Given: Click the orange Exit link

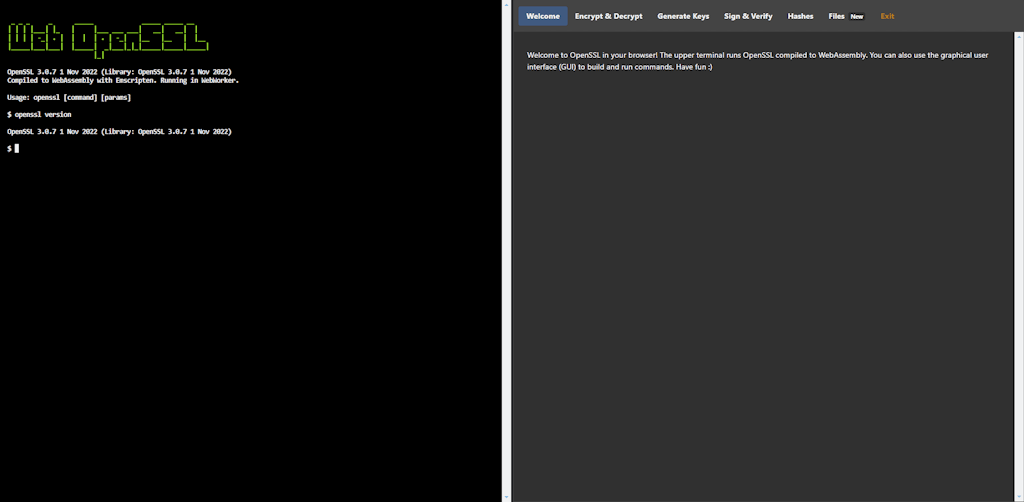Looking at the screenshot, I should (888, 16).
